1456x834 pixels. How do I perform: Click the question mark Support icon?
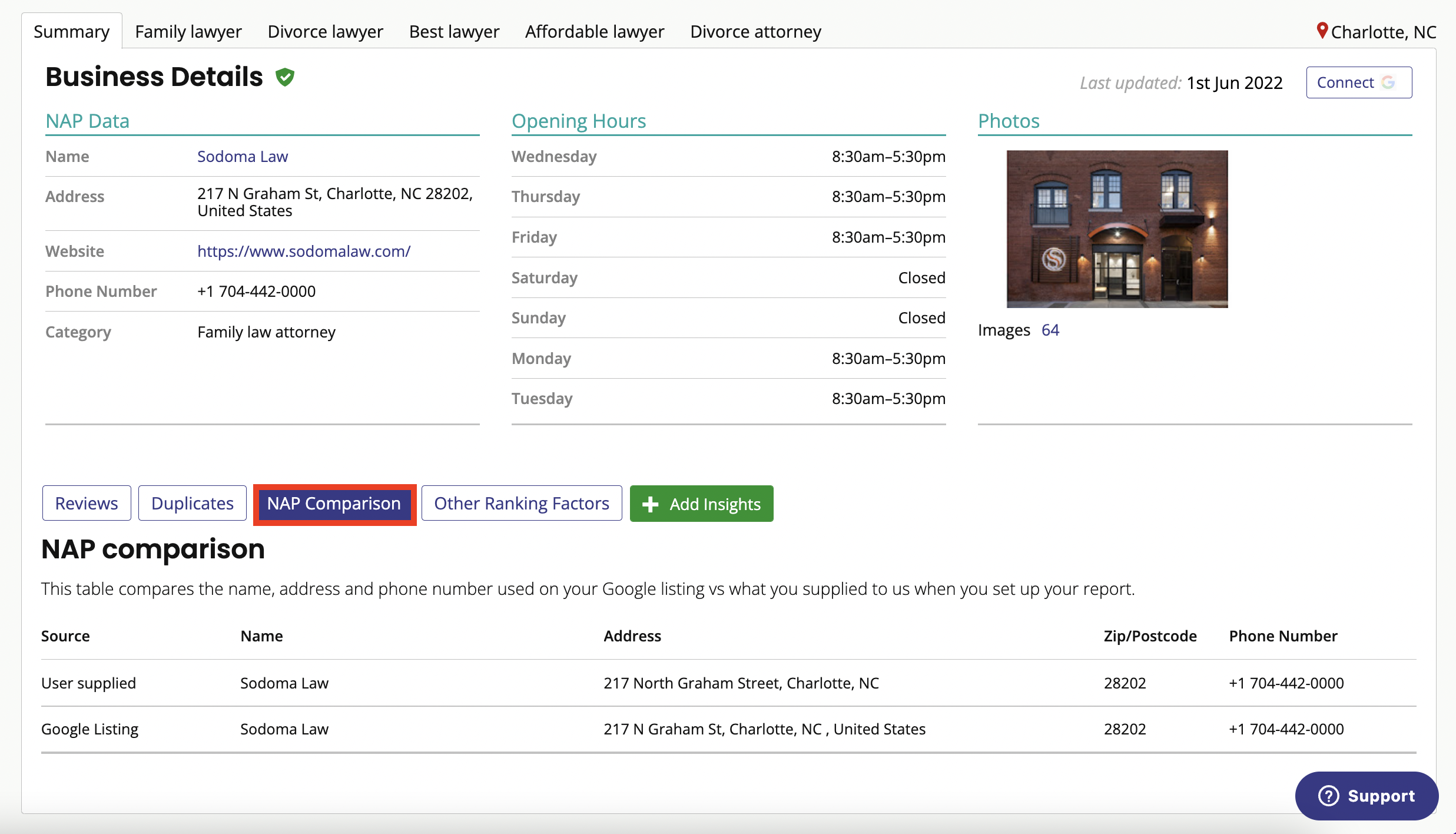point(1328,796)
